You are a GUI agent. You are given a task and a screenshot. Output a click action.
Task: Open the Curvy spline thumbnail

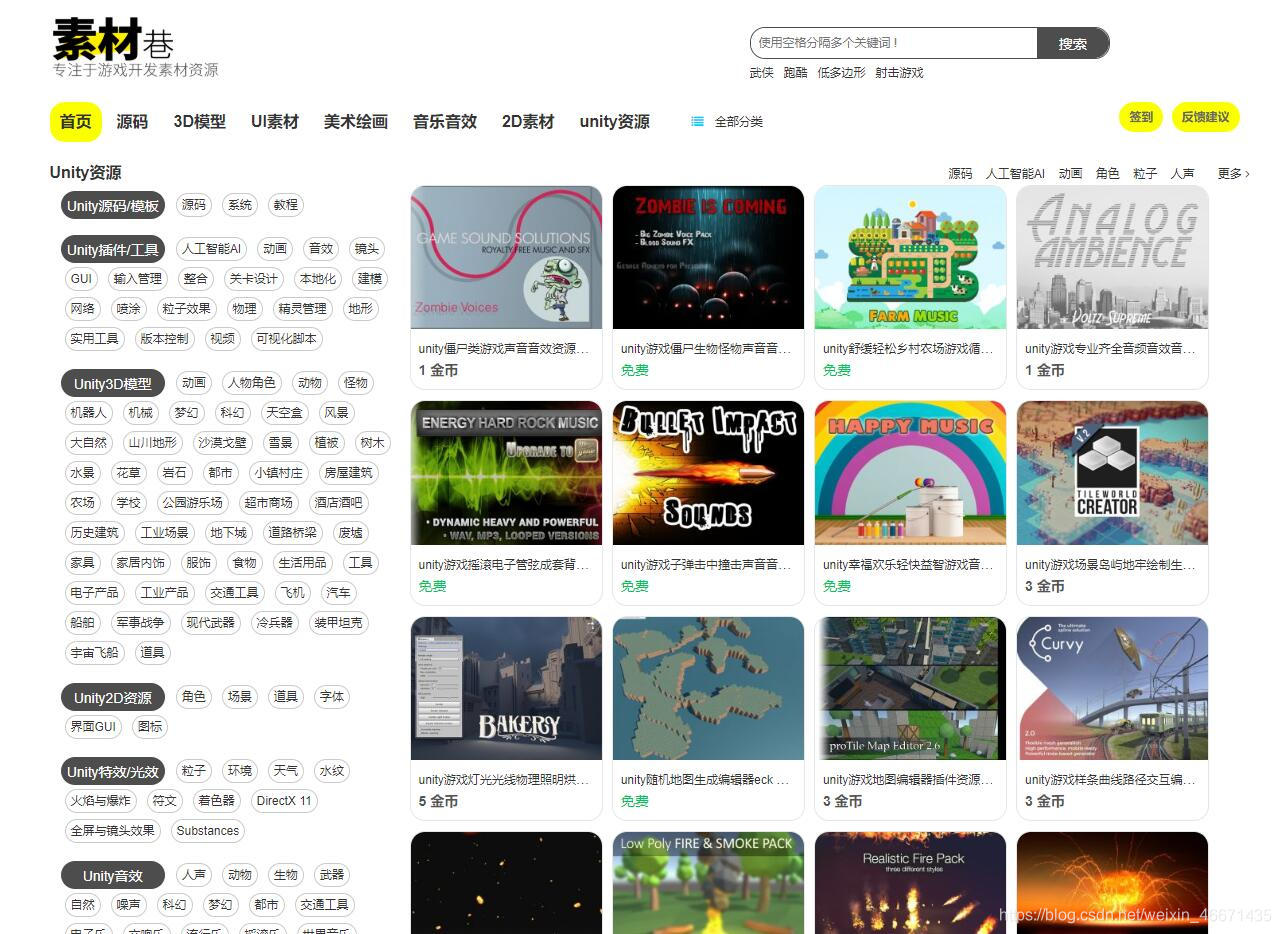[x=1113, y=689]
